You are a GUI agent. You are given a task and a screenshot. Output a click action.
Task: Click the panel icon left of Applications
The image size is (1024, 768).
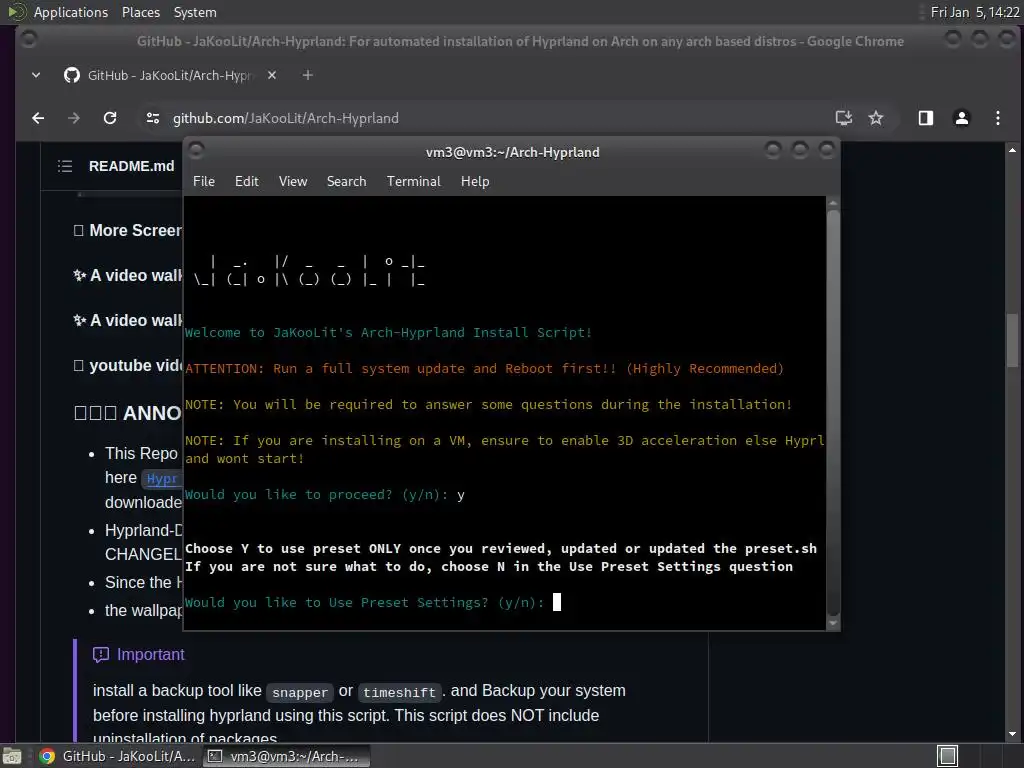16,12
